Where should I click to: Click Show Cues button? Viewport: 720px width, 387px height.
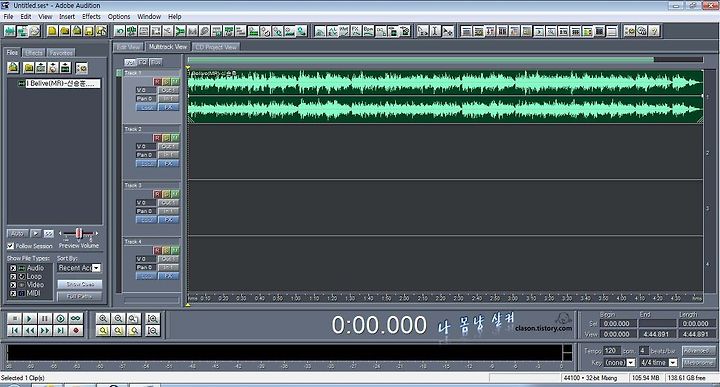point(80,285)
